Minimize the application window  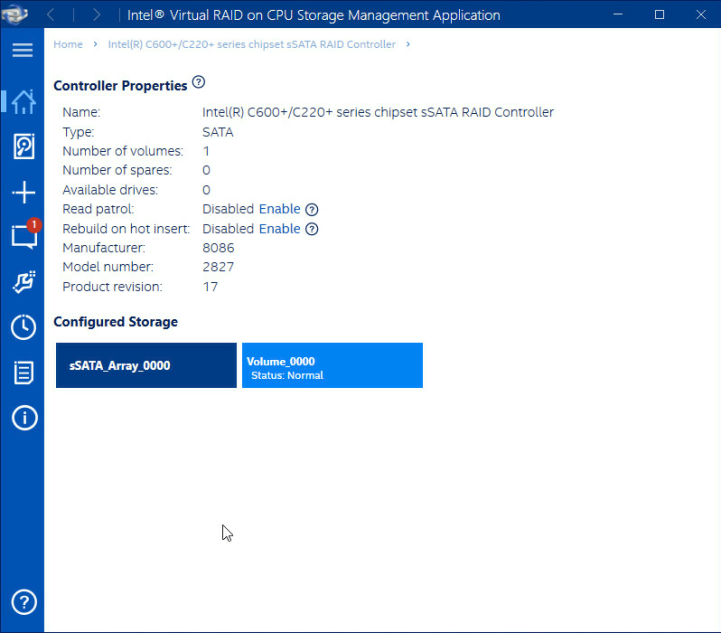click(x=618, y=14)
